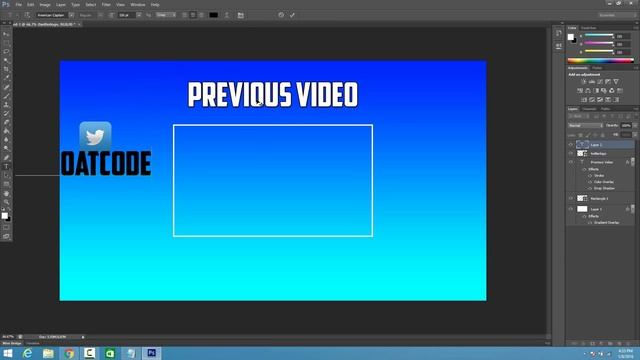
Task: Toggle the Character and Paragraph panels
Action: (x=240, y=15)
